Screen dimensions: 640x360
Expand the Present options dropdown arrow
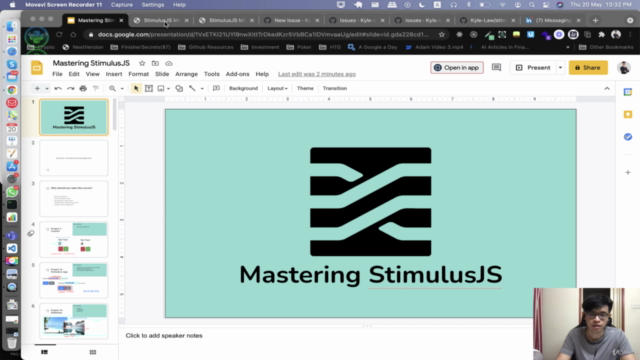pyautogui.click(x=560, y=68)
